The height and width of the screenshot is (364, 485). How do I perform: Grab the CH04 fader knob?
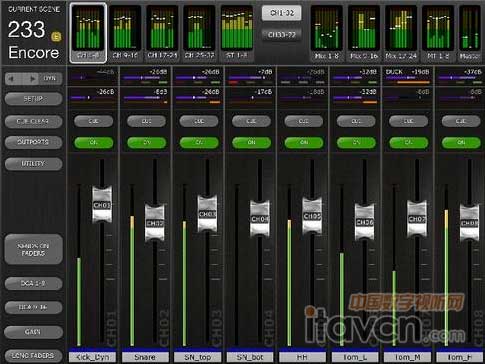(260, 219)
